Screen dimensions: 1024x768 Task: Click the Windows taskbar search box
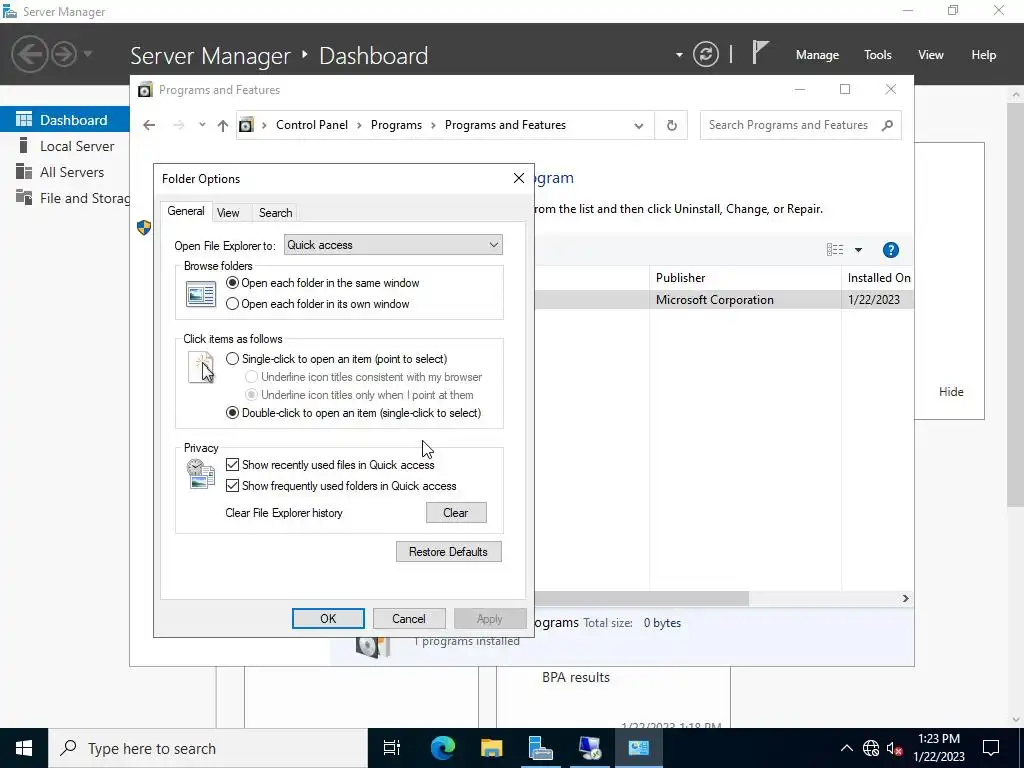[208, 748]
